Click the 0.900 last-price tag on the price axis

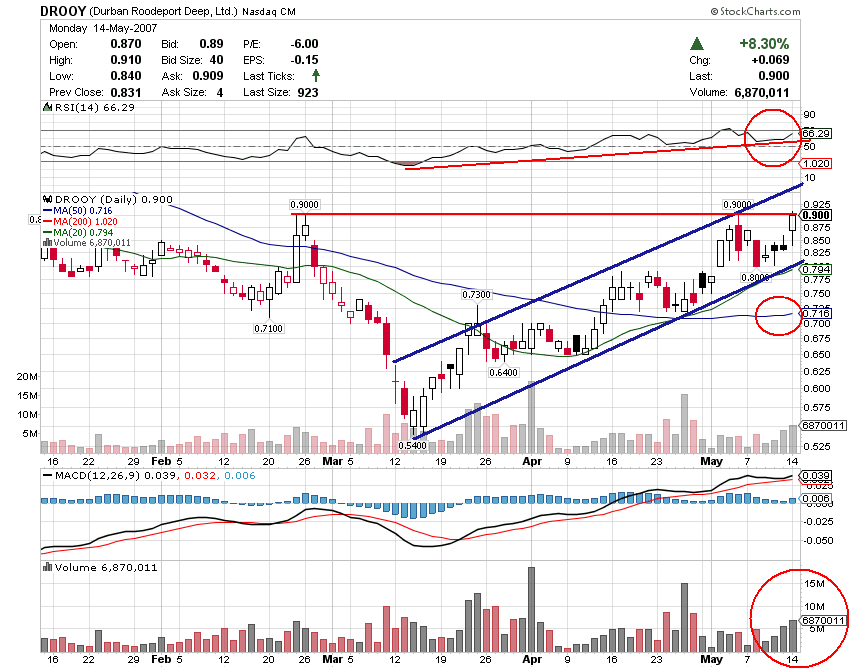[x=816, y=215]
